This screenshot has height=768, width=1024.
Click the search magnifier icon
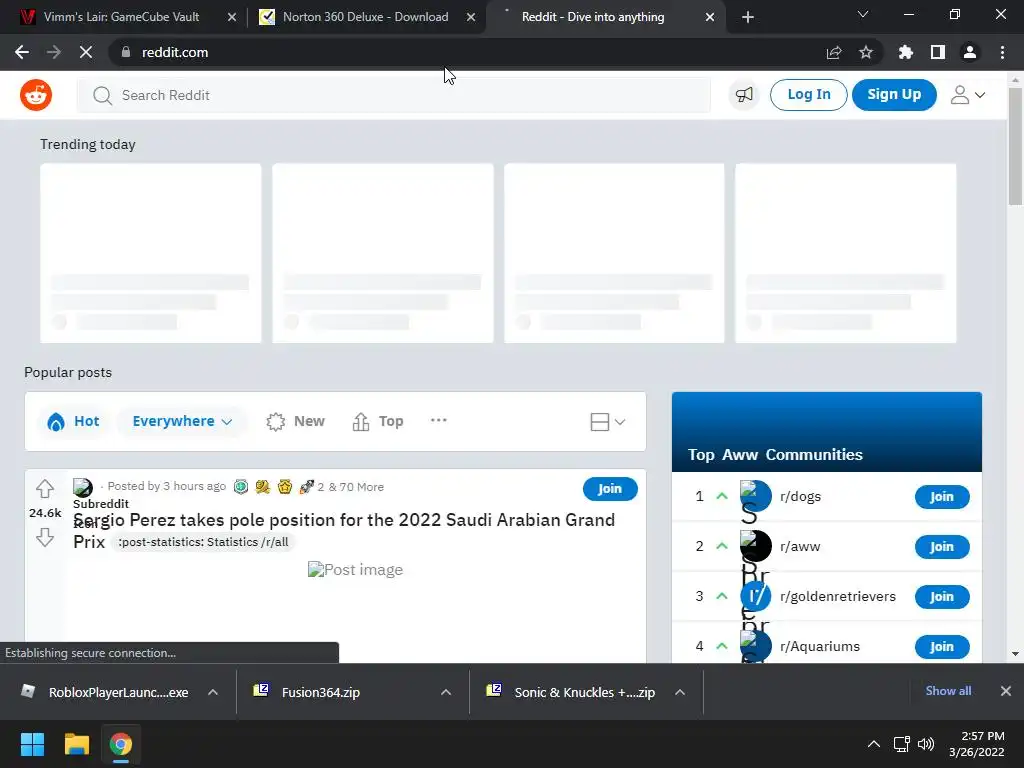[102, 95]
